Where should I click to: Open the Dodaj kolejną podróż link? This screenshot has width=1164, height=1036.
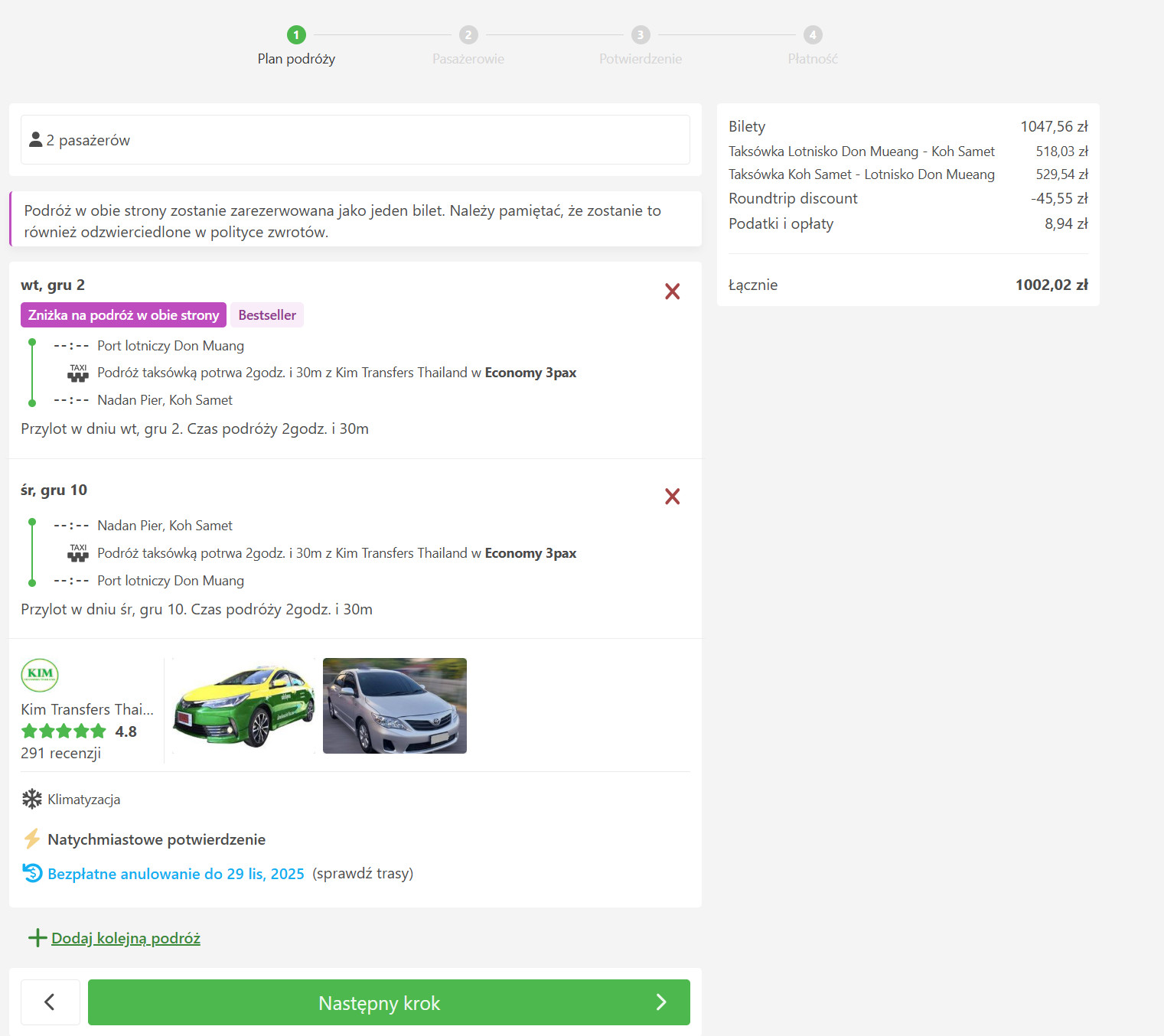[126, 938]
